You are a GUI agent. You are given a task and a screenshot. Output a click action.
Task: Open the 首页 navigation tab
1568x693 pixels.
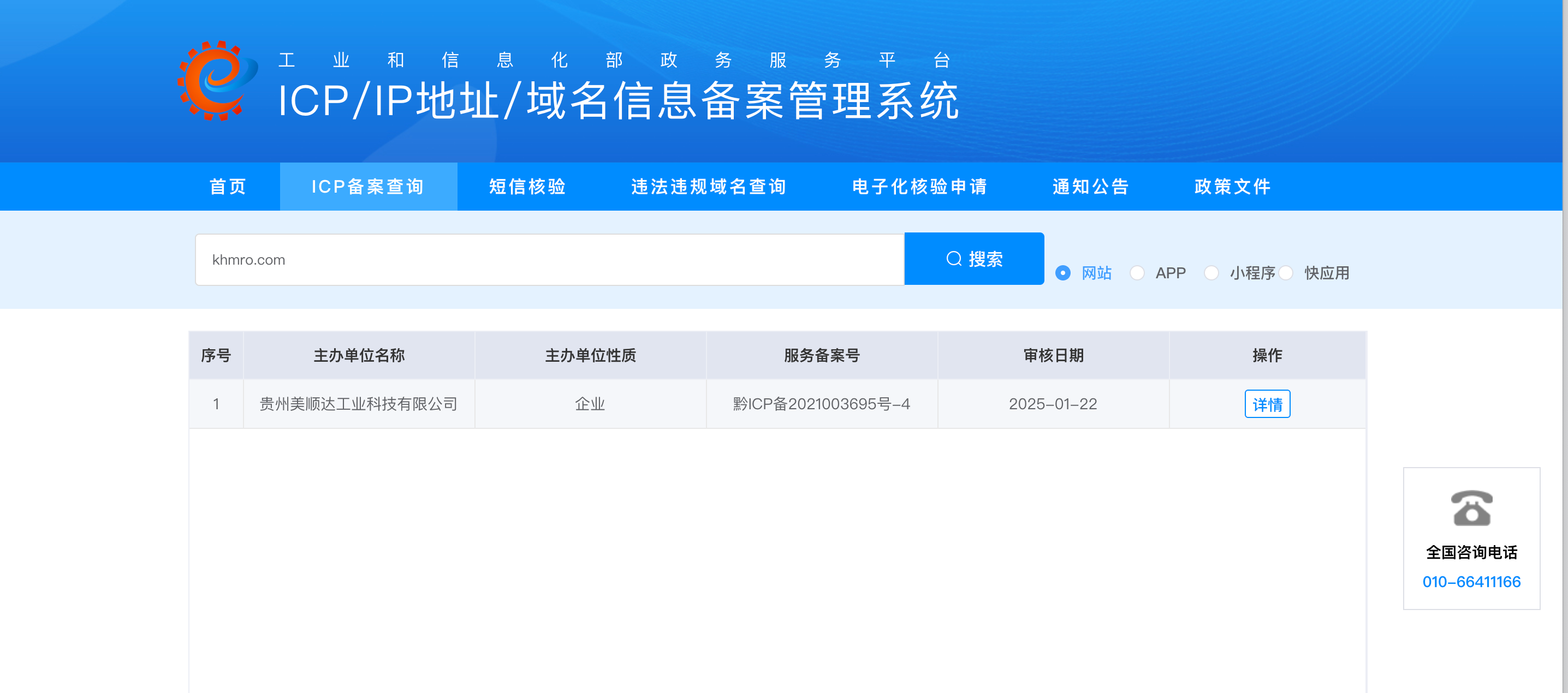point(228,186)
